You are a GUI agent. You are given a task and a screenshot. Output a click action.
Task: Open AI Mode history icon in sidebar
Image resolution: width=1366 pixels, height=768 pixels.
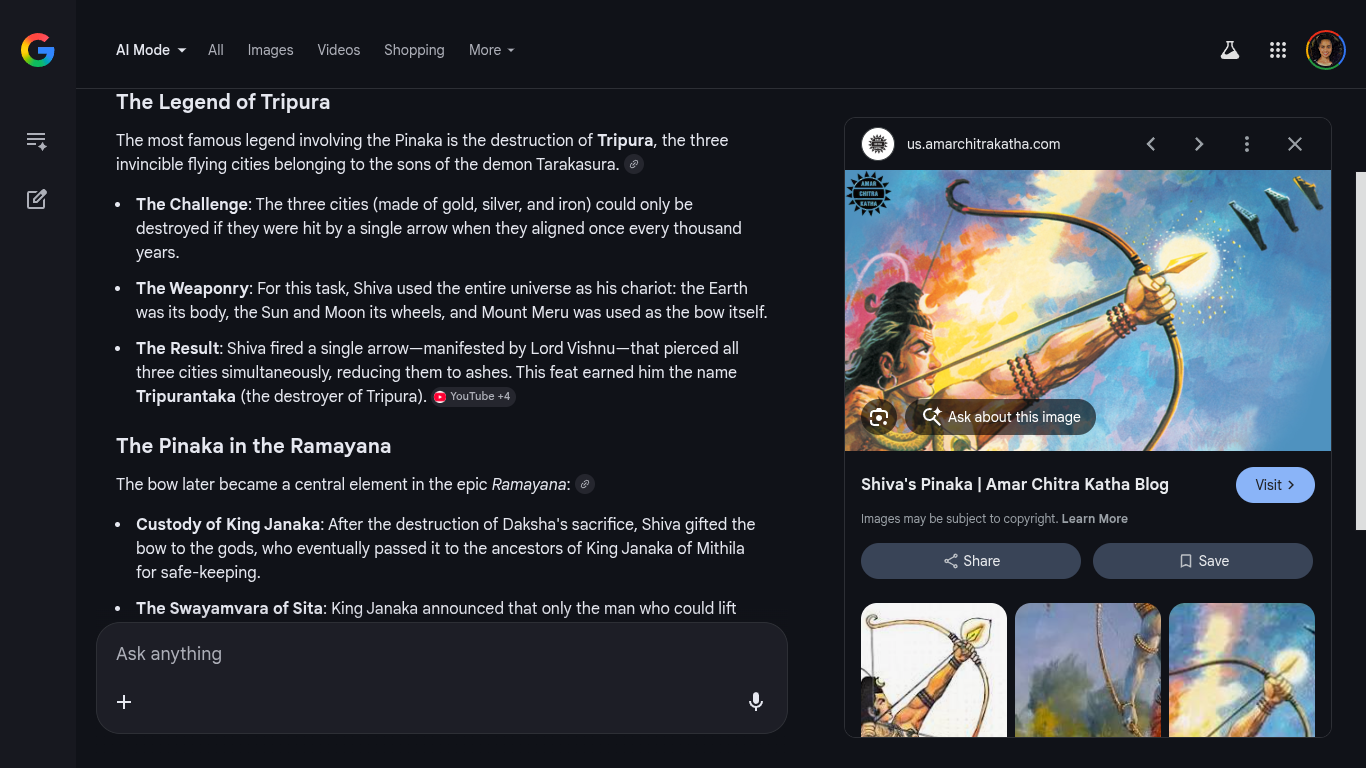coord(37,141)
